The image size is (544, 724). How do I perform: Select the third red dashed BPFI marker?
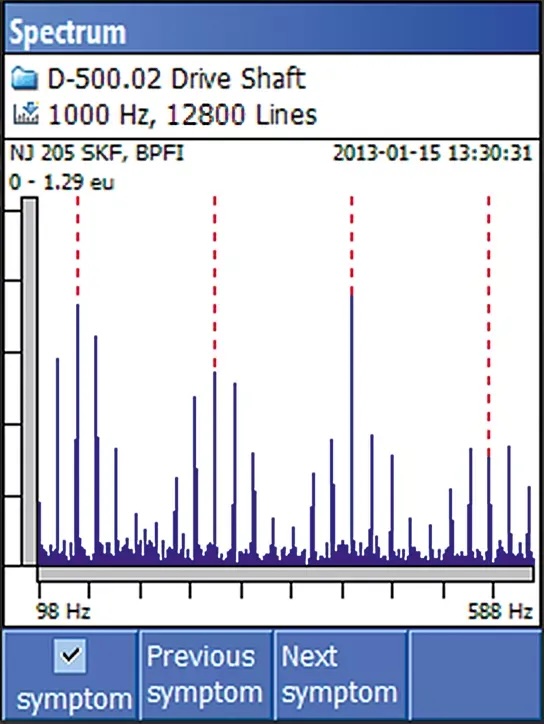(352, 245)
